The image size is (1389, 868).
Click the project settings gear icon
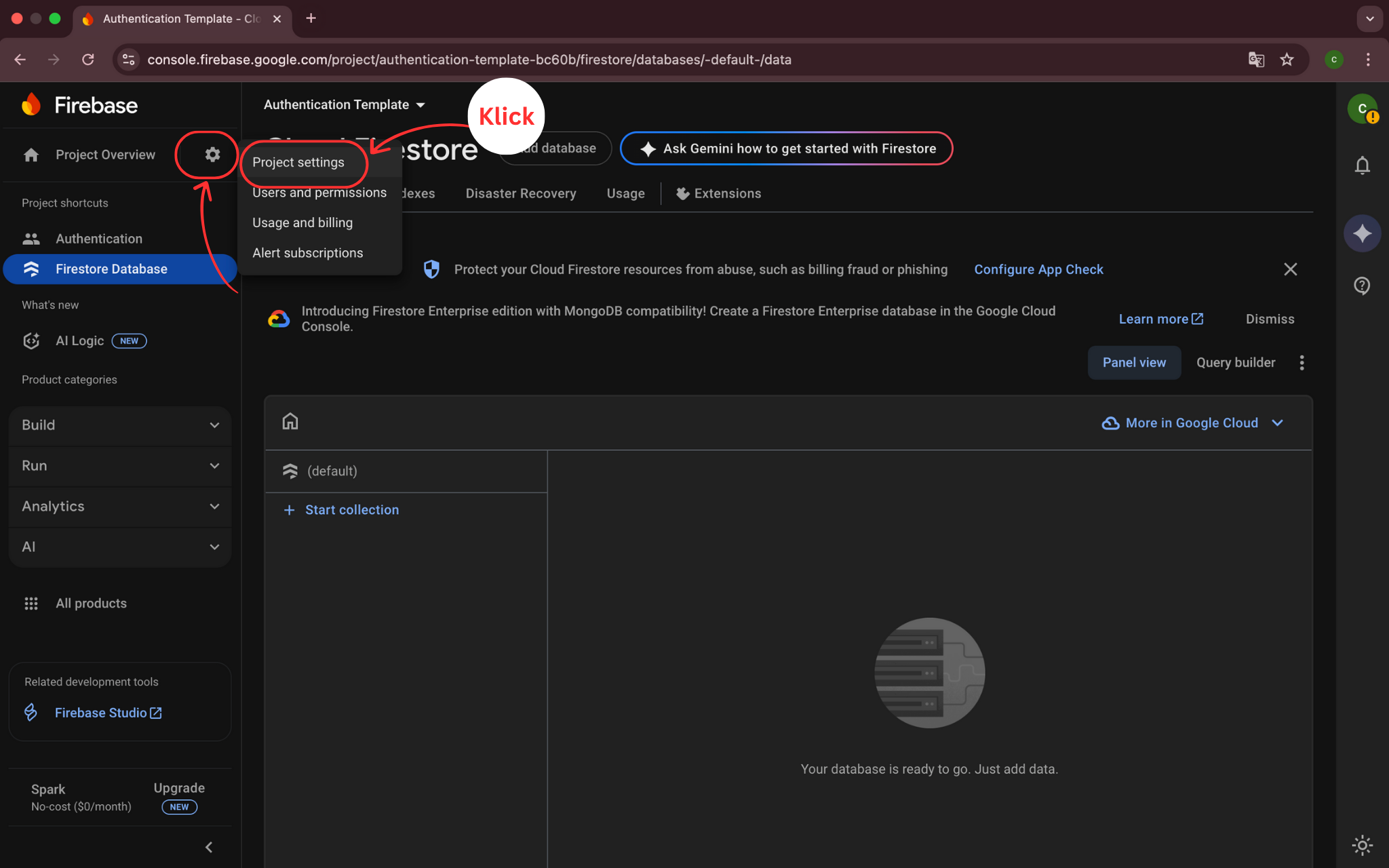coord(212,155)
